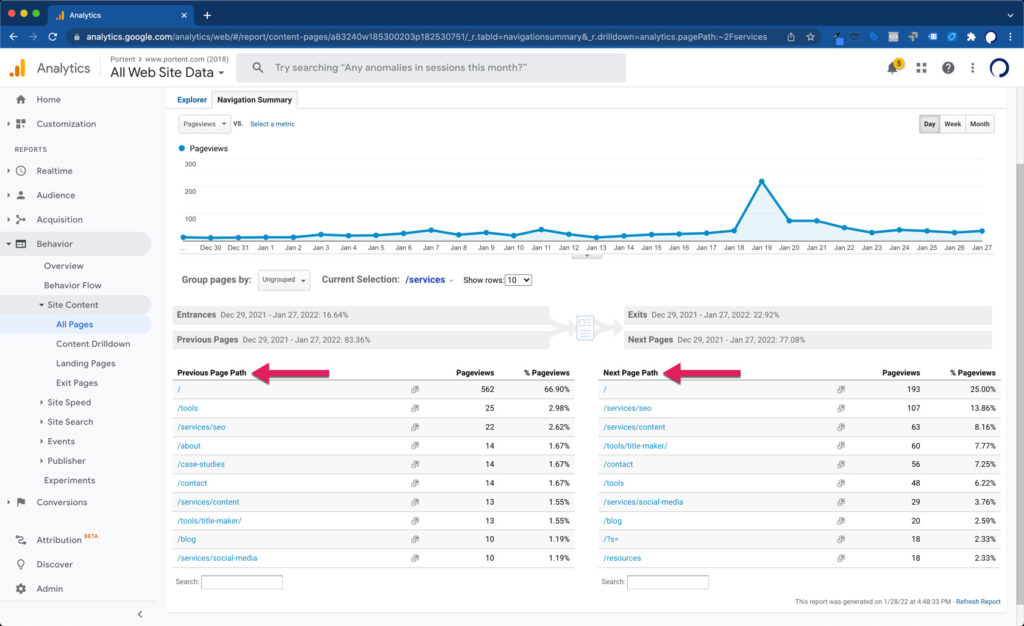Open the /tools previous page in new window icon
The width and height of the screenshot is (1024, 626).
[414, 408]
